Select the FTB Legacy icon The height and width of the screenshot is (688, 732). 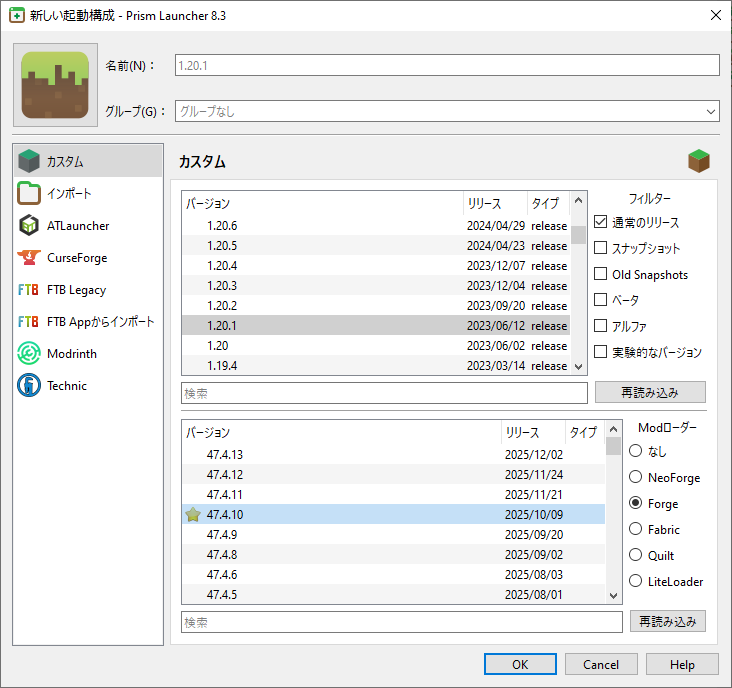(x=30, y=289)
